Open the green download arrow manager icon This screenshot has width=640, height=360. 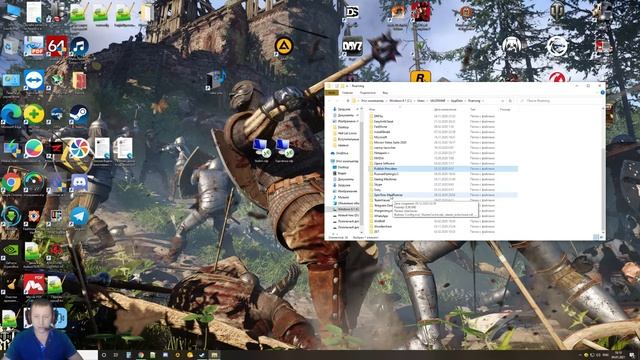coord(11,216)
